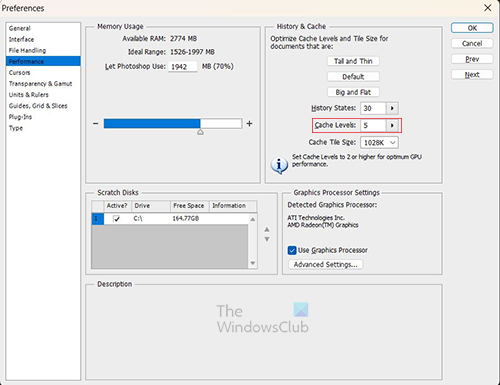Uncheck the Active checkbox for drive C:\
The height and width of the screenshot is (385, 500).
click(116, 219)
